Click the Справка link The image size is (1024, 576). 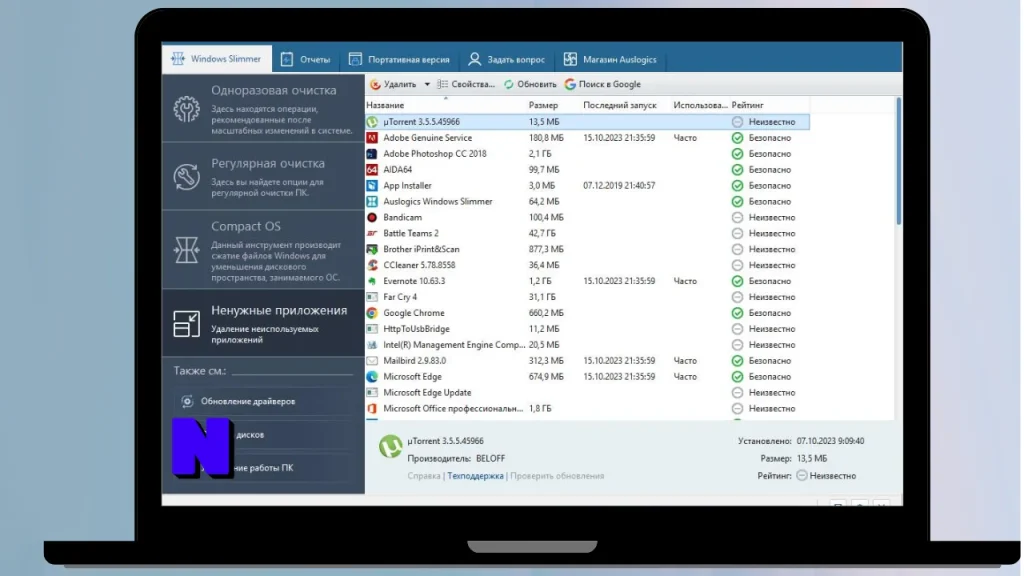coord(424,476)
